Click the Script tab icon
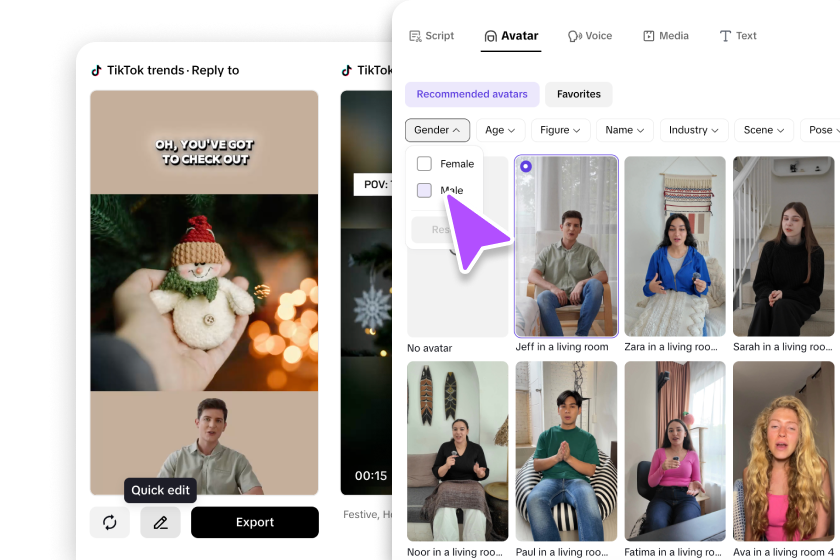840x560 pixels. pyautogui.click(x=415, y=36)
